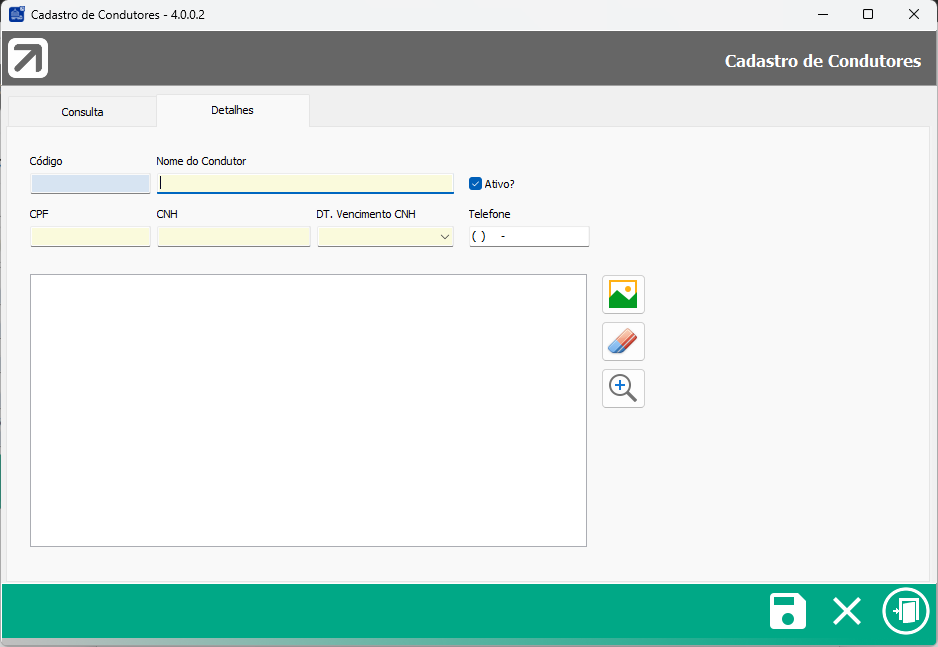938x647 pixels.
Task: Click the load image picture icon
Action: 623,295
